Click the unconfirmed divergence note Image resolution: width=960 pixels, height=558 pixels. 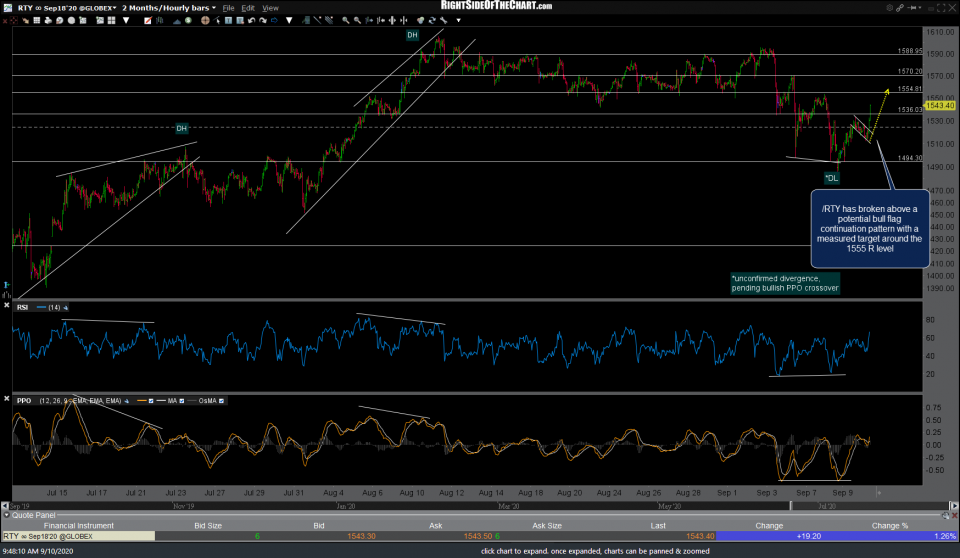tap(785, 283)
